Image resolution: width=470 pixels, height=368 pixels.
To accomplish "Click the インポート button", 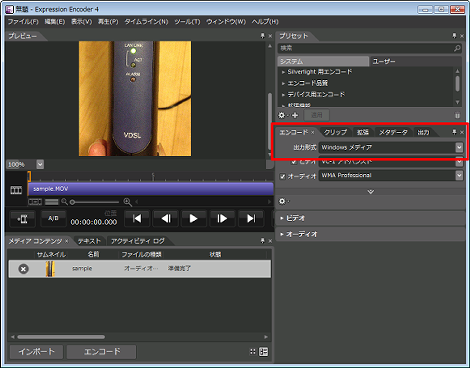I will [36, 352].
